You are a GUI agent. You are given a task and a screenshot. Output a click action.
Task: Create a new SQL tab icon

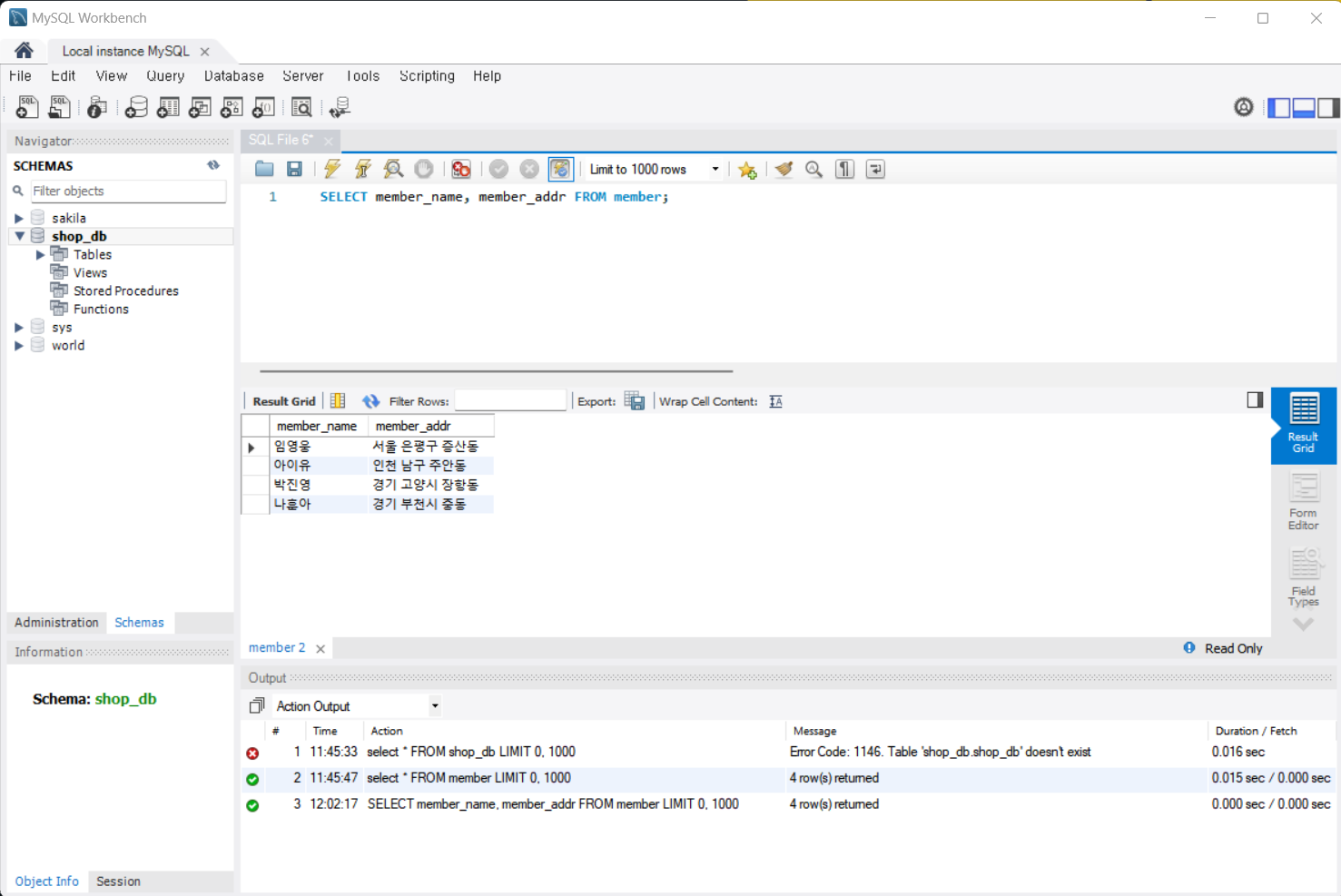click(x=27, y=107)
